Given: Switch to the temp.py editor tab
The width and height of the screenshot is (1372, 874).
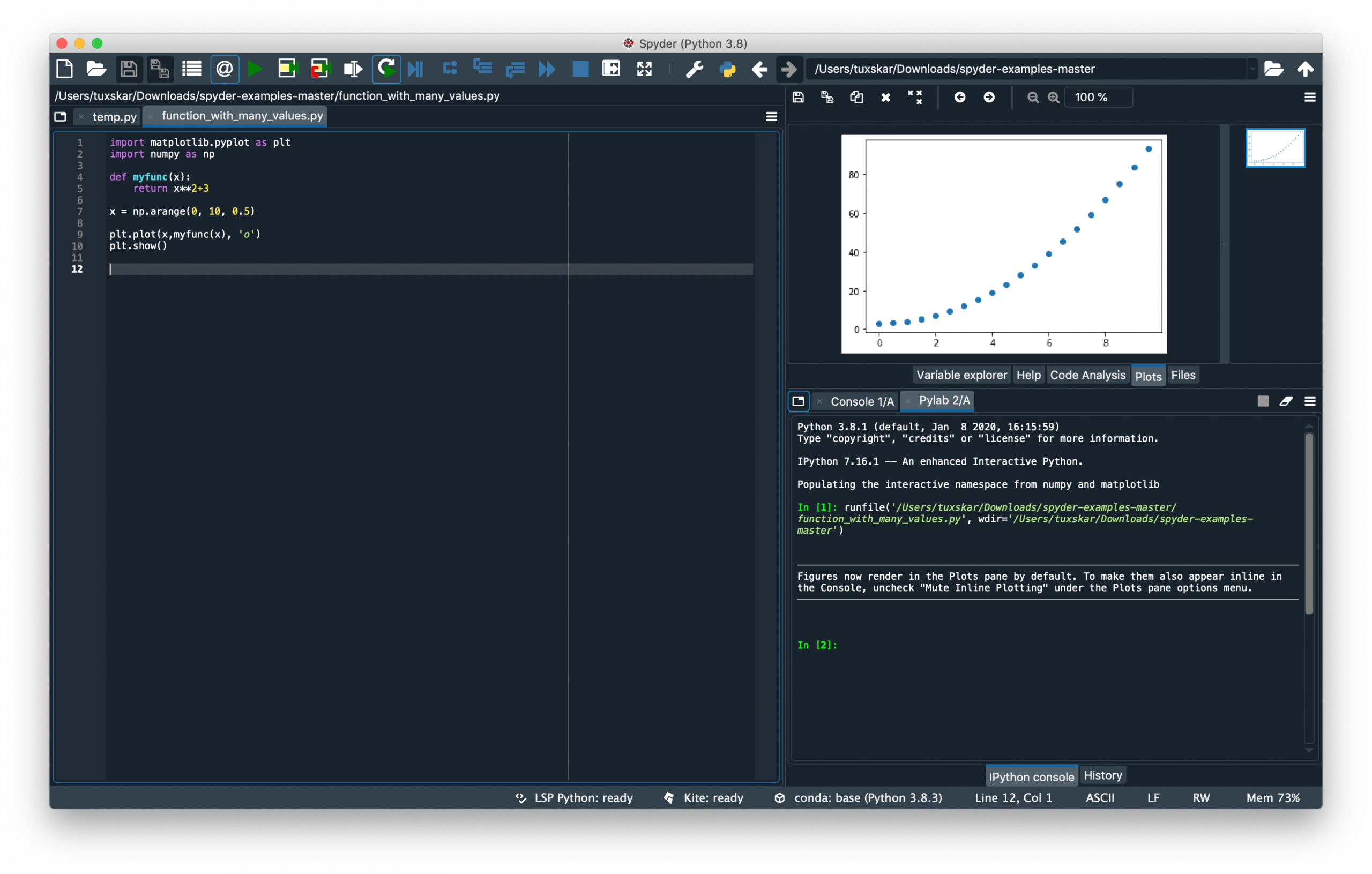Looking at the screenshot, I should coord(114,117).
